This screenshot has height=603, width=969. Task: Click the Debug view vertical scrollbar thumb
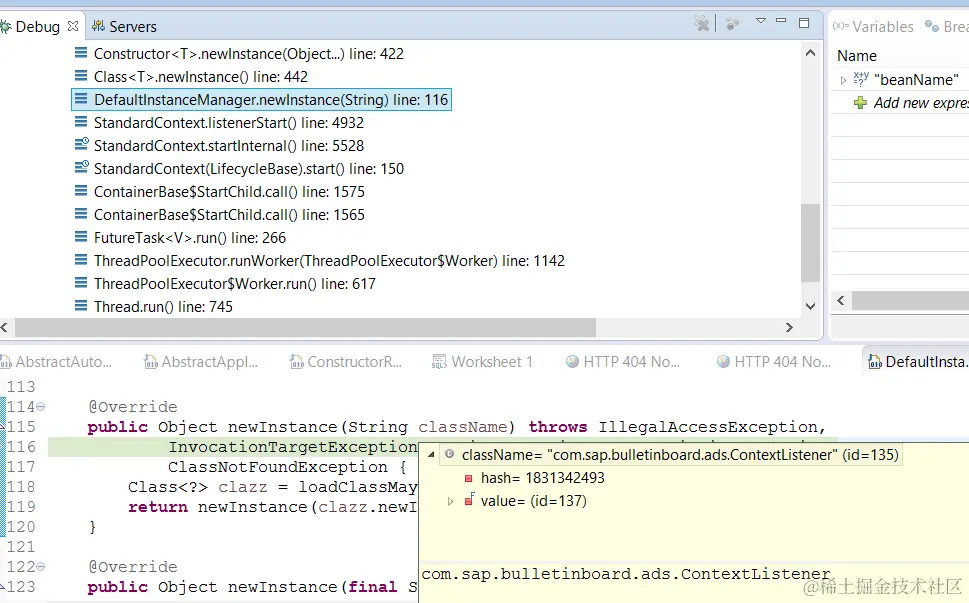pos(810,243)
